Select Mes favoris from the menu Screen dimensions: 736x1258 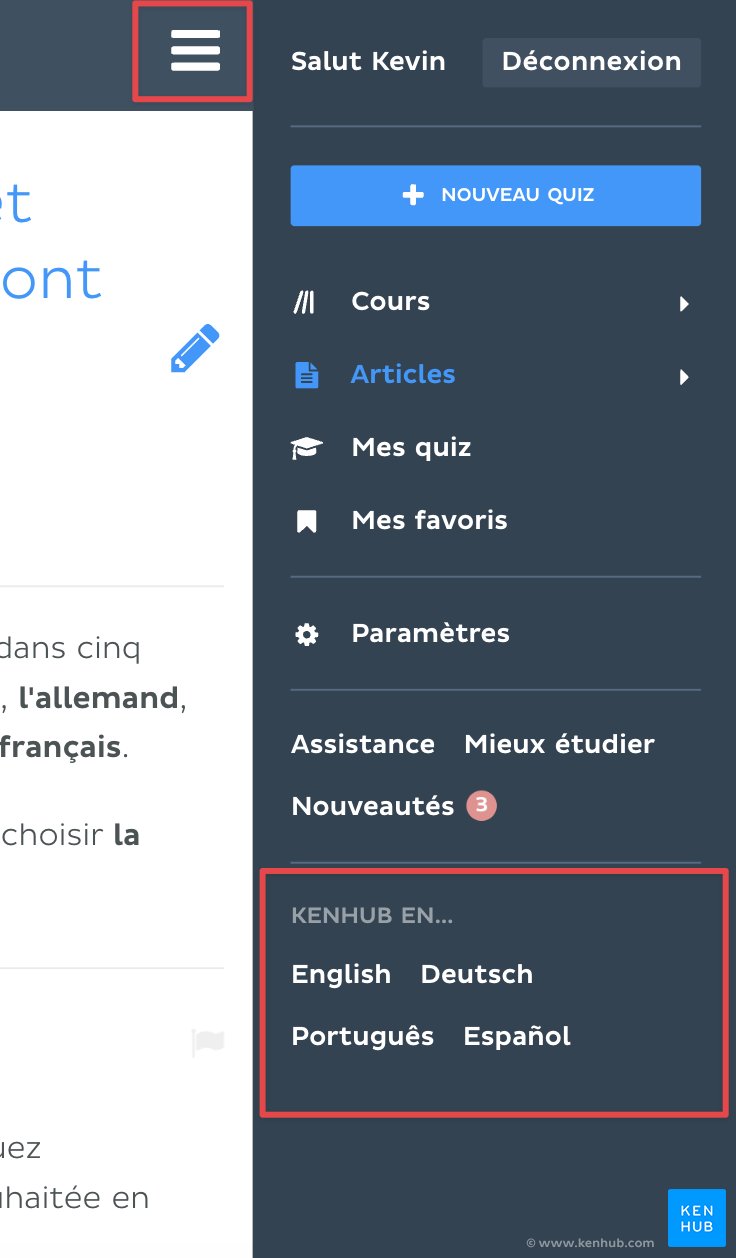tap(428, 519)
